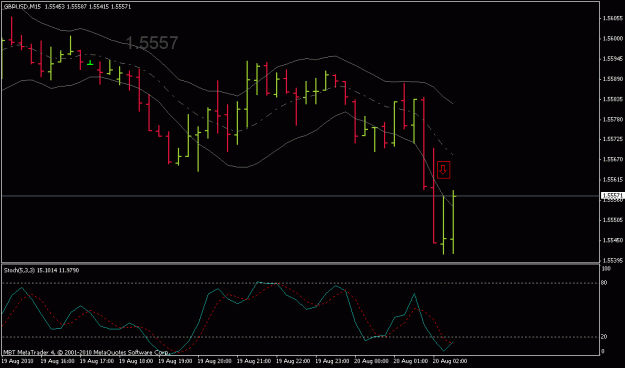Viewport: 625px width, 368px height.
Task: Click the 20 Aug 01:00 time label
Action: tap(411, 361)
